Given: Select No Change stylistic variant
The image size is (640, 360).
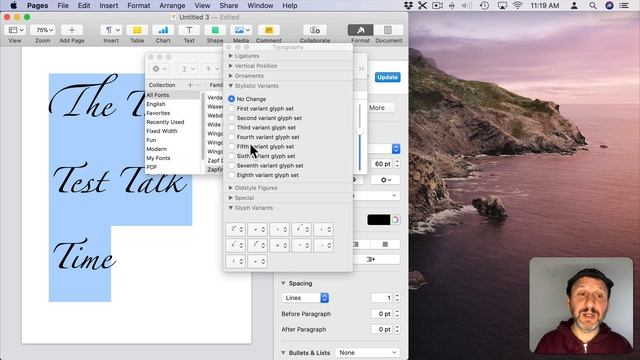Looking at the screenshot, I should point(231,99).
